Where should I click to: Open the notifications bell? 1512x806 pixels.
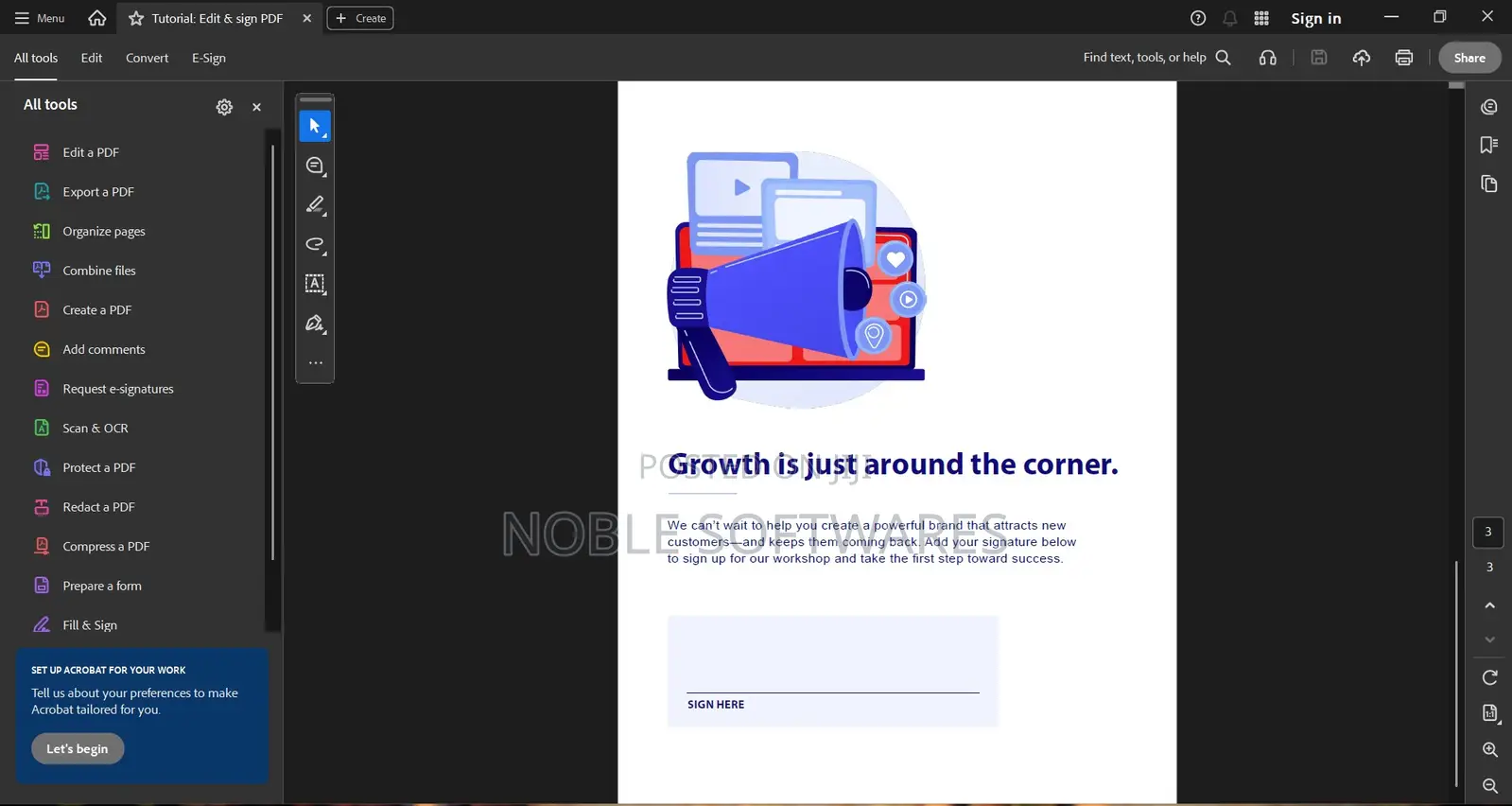click(1230, 18)
